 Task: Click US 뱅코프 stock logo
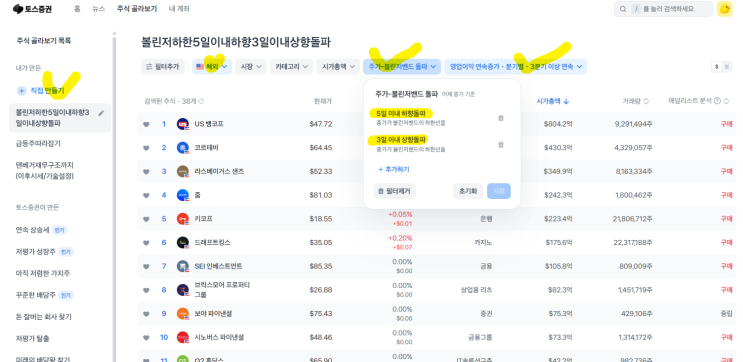point(183,124)
